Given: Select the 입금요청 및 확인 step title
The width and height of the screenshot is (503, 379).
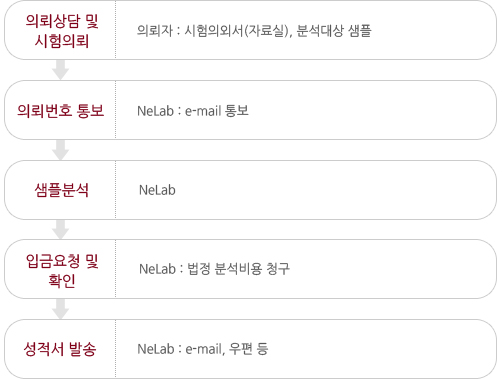Looking at the screenshot, I should [x=62, y=270].
